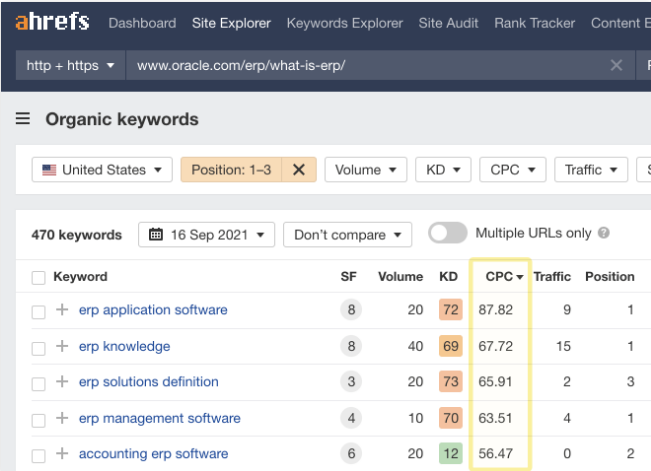This screenshot has height=471, width=651.
Task: Sort by the Keyword column header
Action: coord(81,277)
